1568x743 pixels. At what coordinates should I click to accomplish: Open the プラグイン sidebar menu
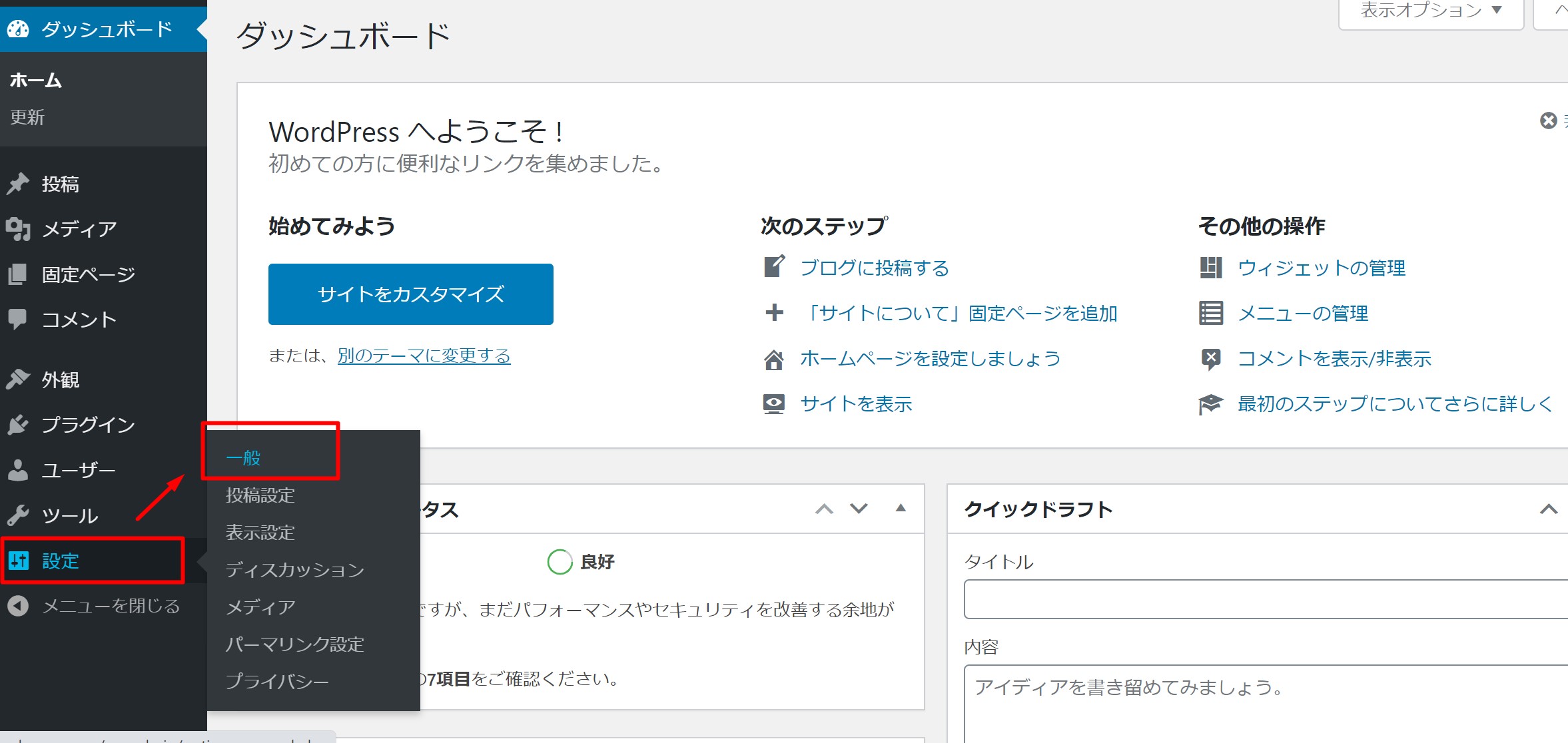tap(103, 425)
